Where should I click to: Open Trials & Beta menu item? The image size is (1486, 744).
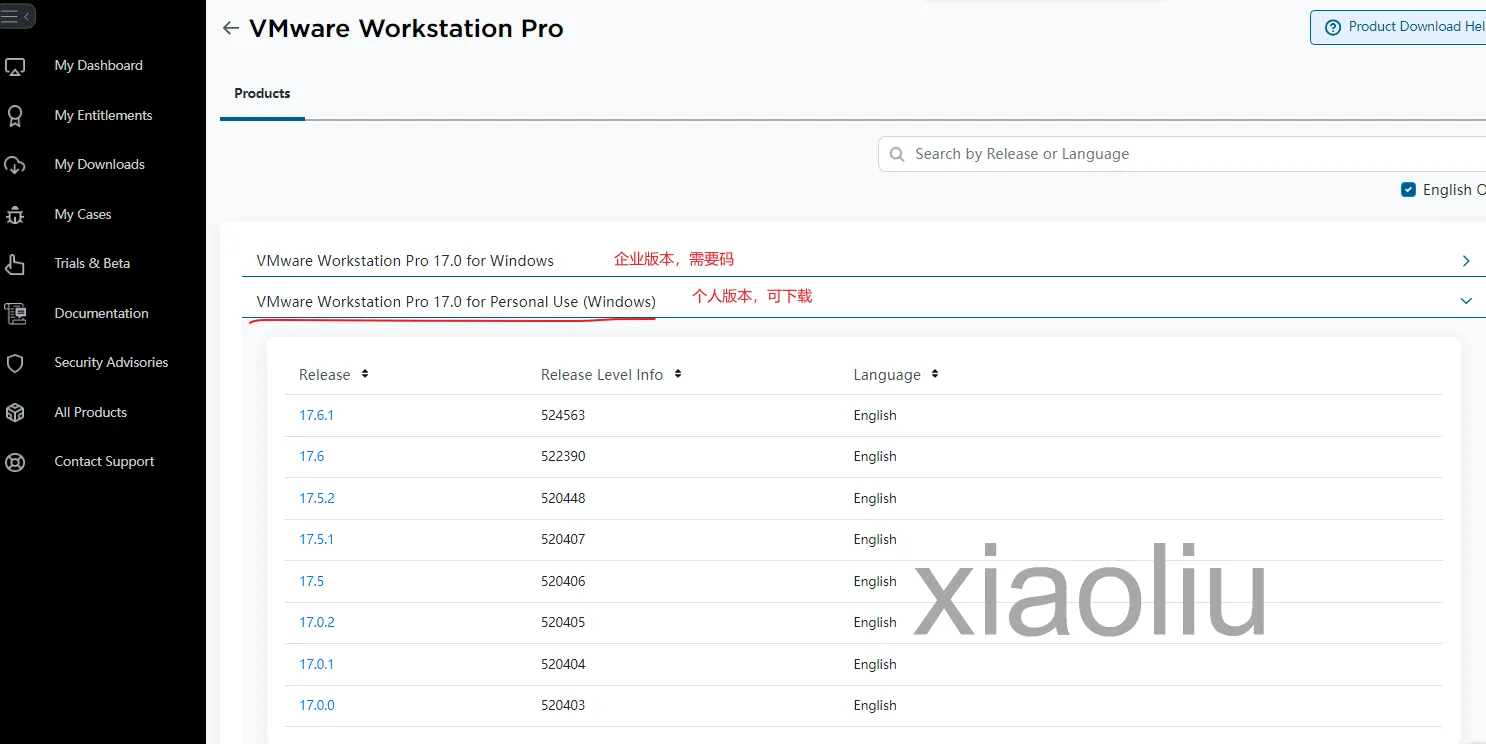92,264
